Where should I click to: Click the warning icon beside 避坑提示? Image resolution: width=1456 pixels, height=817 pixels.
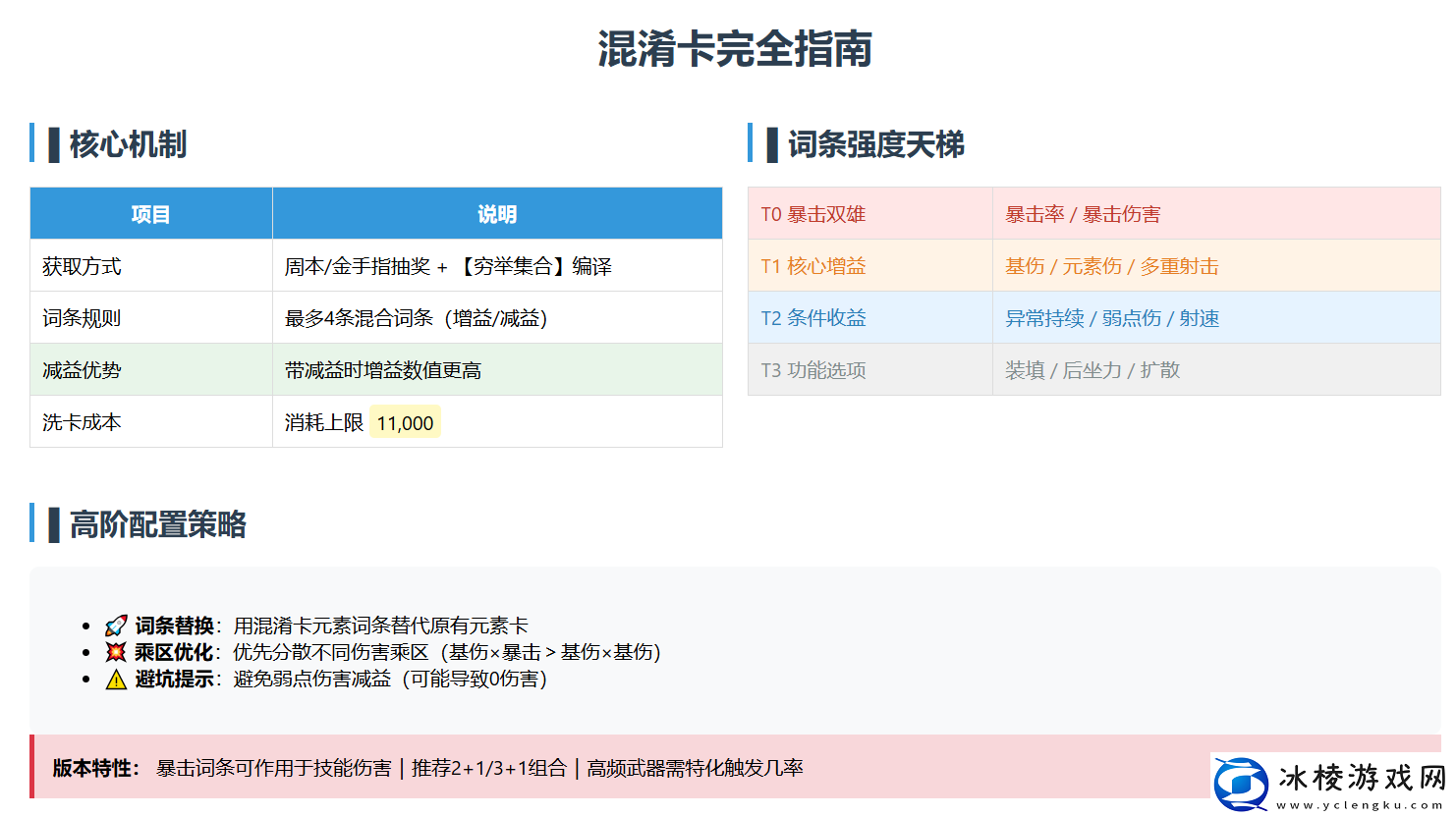[x=118, y=678]
